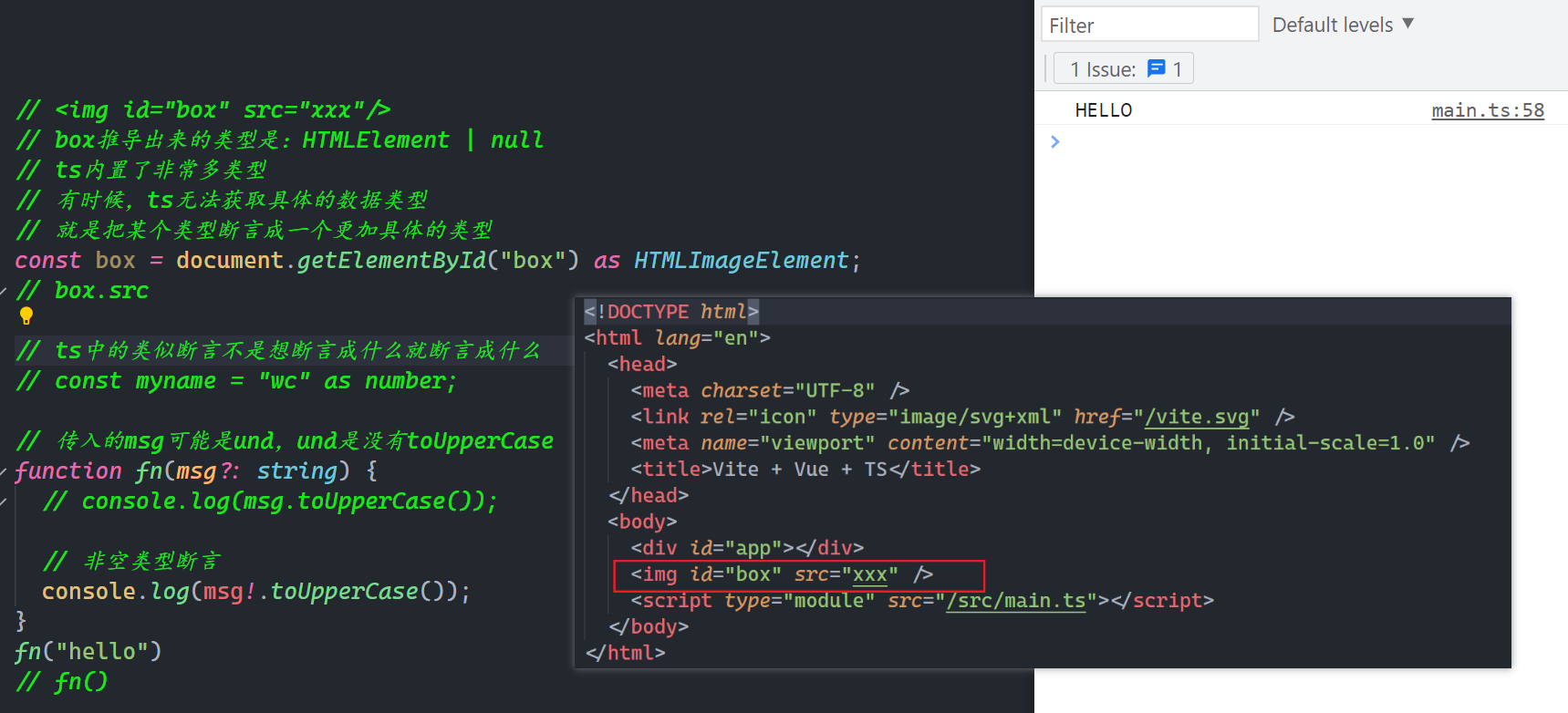The height and width of the screenshot is (713, 1568).
Task: Open the /vite.svg href link
Action: coord(1197,417)
